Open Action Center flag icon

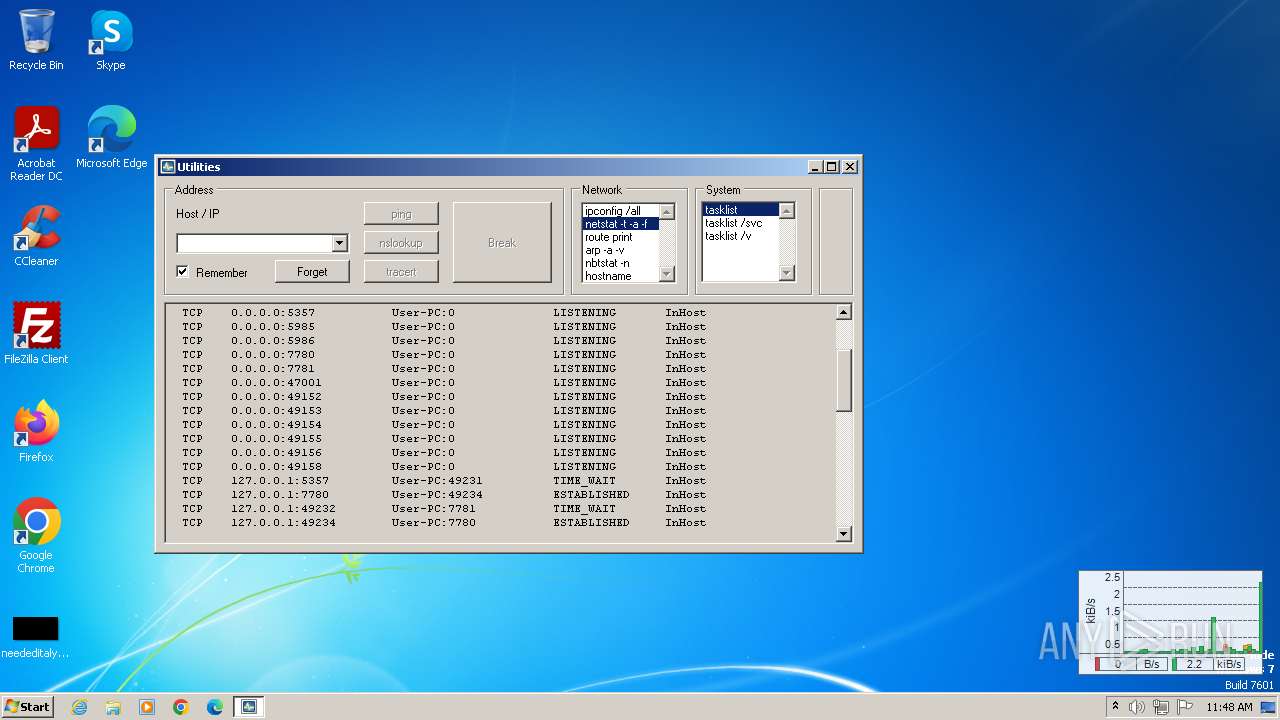click(1185, 707)
